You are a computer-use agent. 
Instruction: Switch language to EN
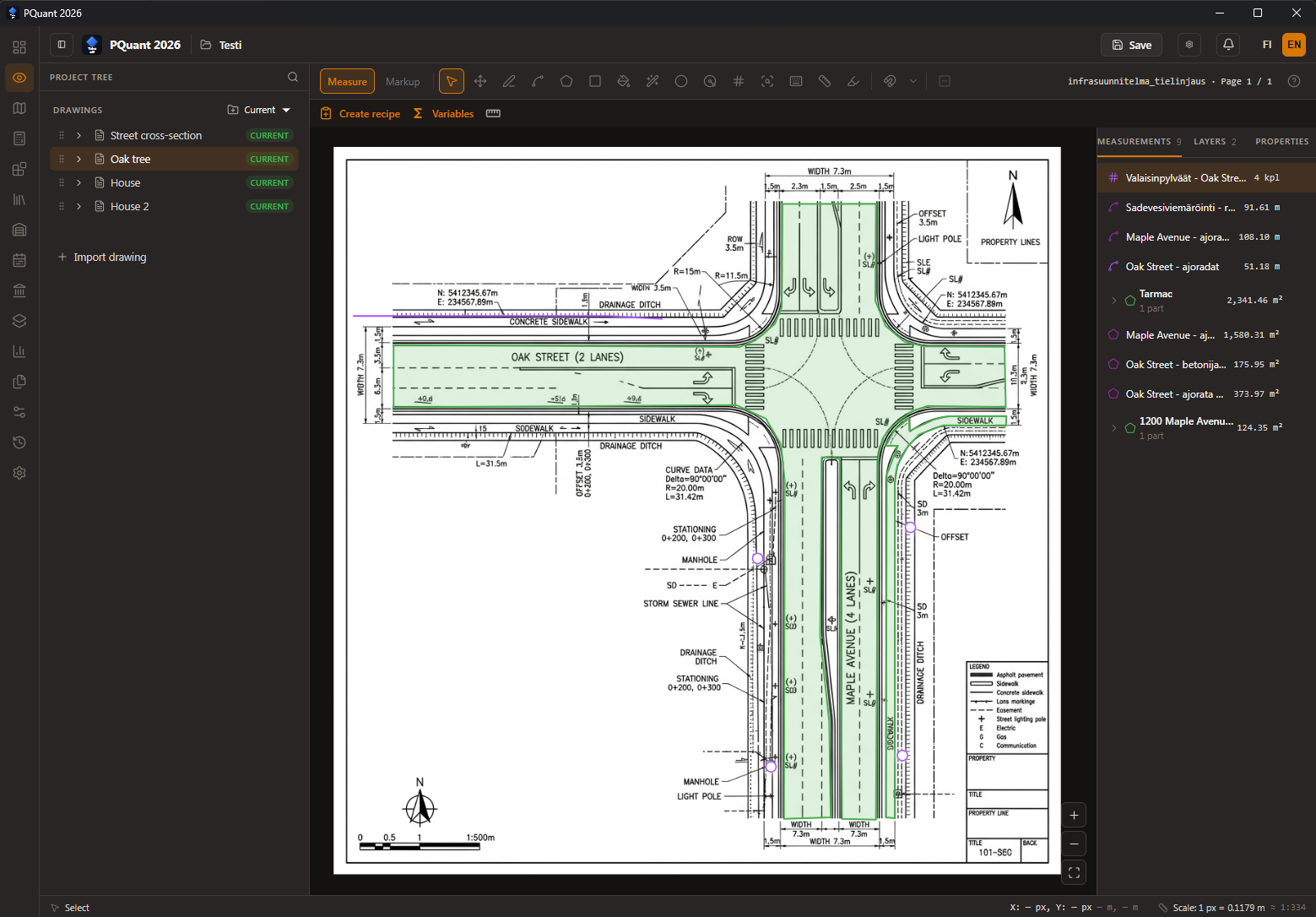(1294, 45)
